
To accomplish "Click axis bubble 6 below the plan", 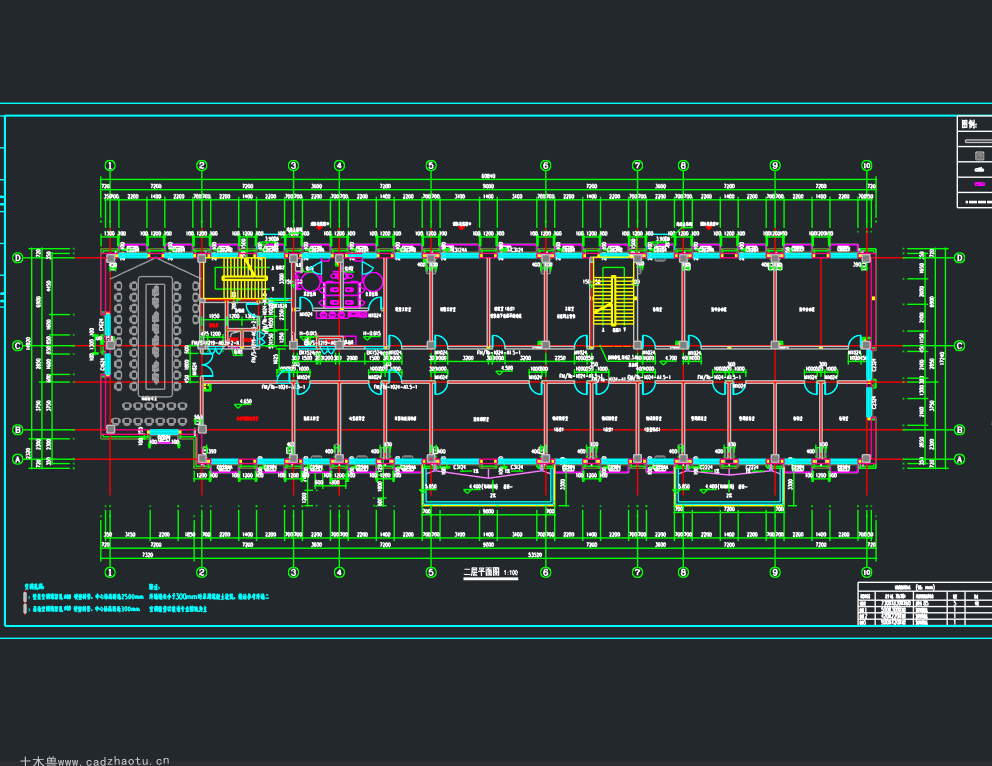I will [545, 572].
